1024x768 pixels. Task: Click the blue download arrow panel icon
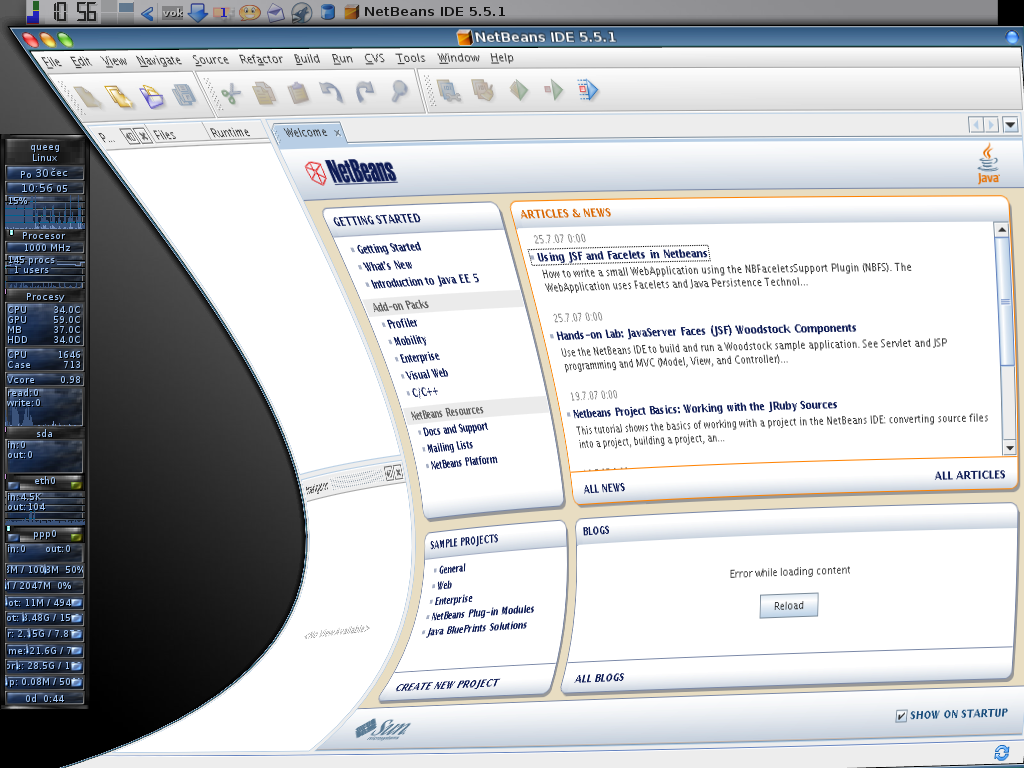(x=198, y=12)
